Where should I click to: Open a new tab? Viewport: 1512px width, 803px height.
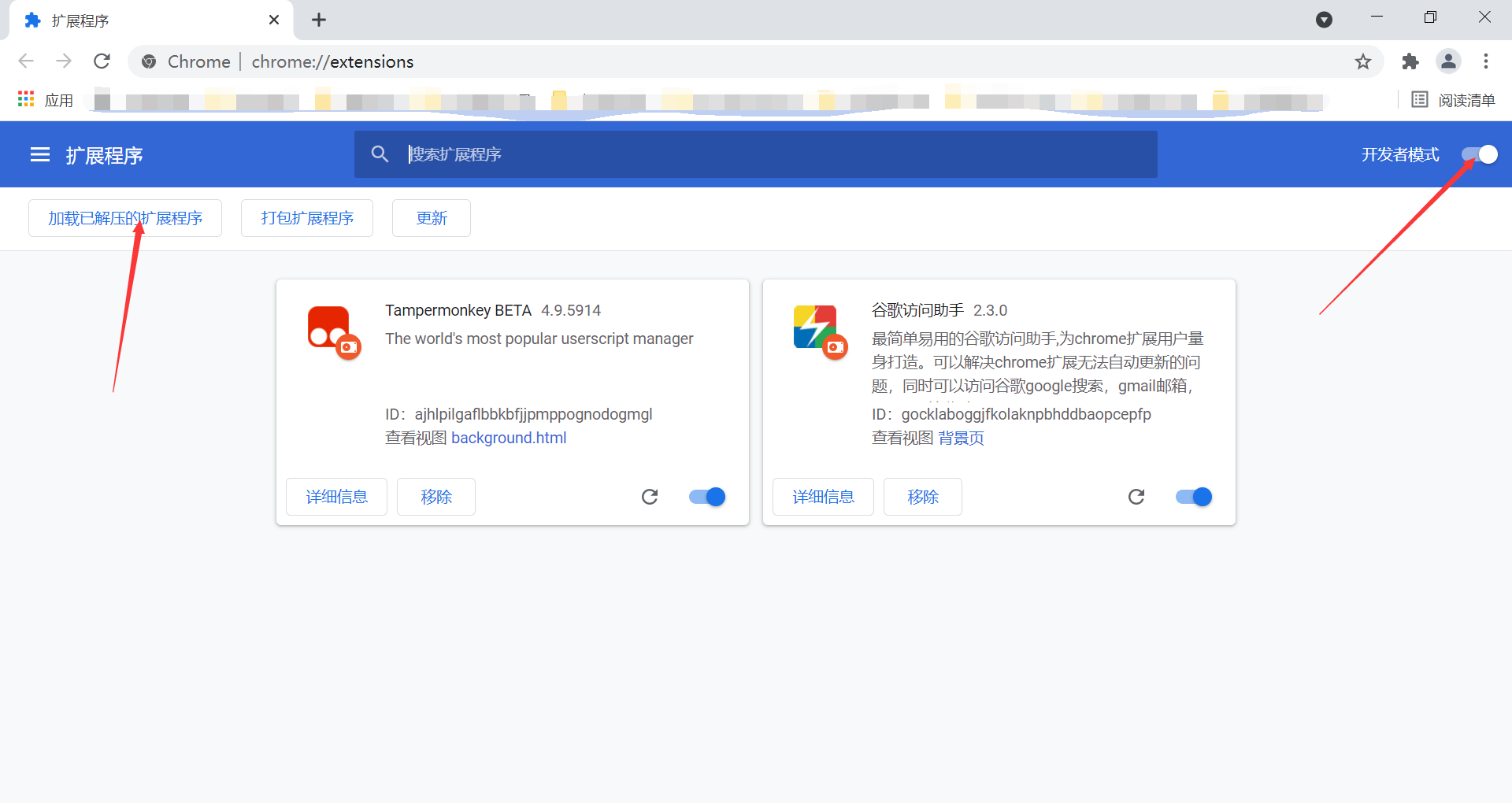tap(319, 20)
